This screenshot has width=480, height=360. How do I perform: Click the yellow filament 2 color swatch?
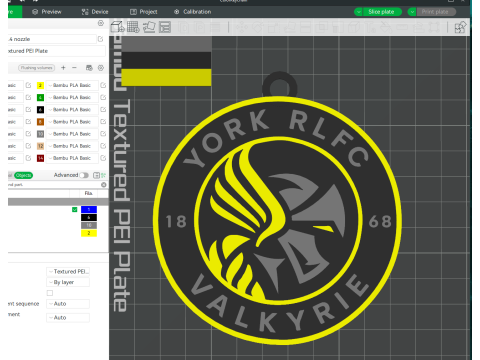(x=40, y=85)
